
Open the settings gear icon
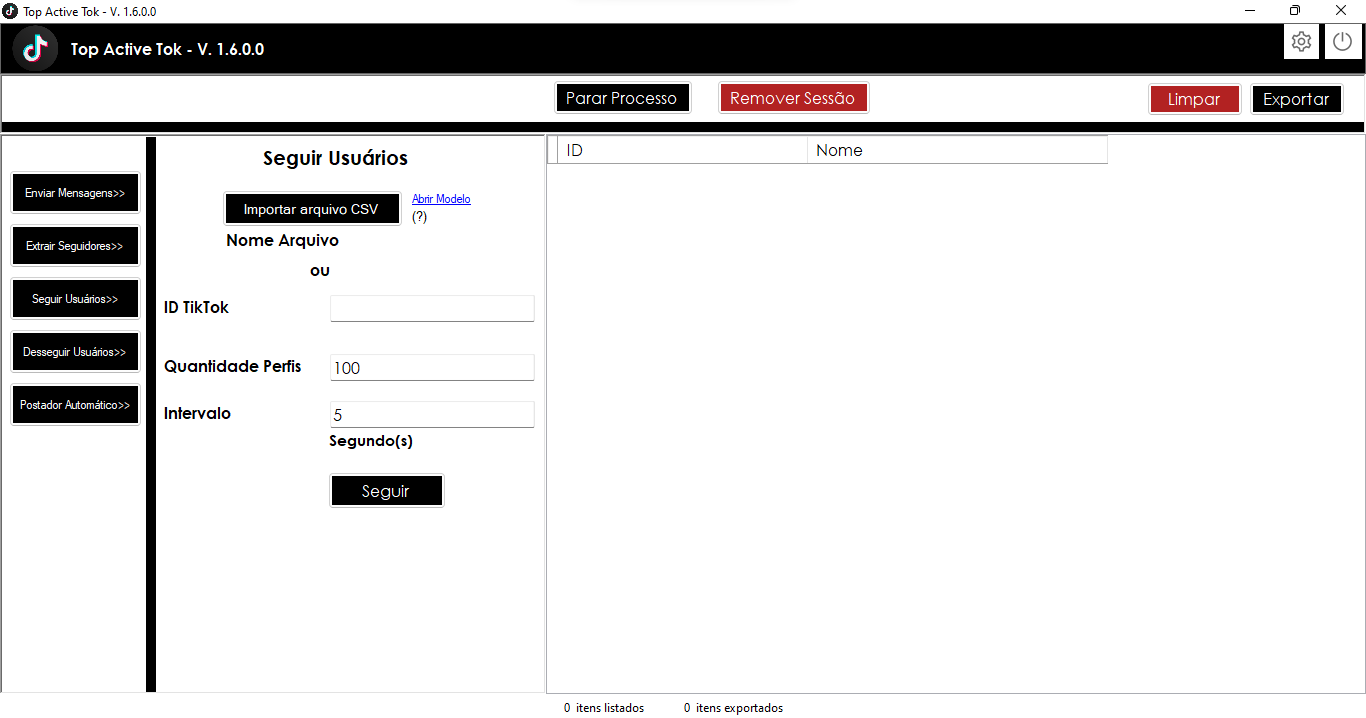click(1301, 41)
